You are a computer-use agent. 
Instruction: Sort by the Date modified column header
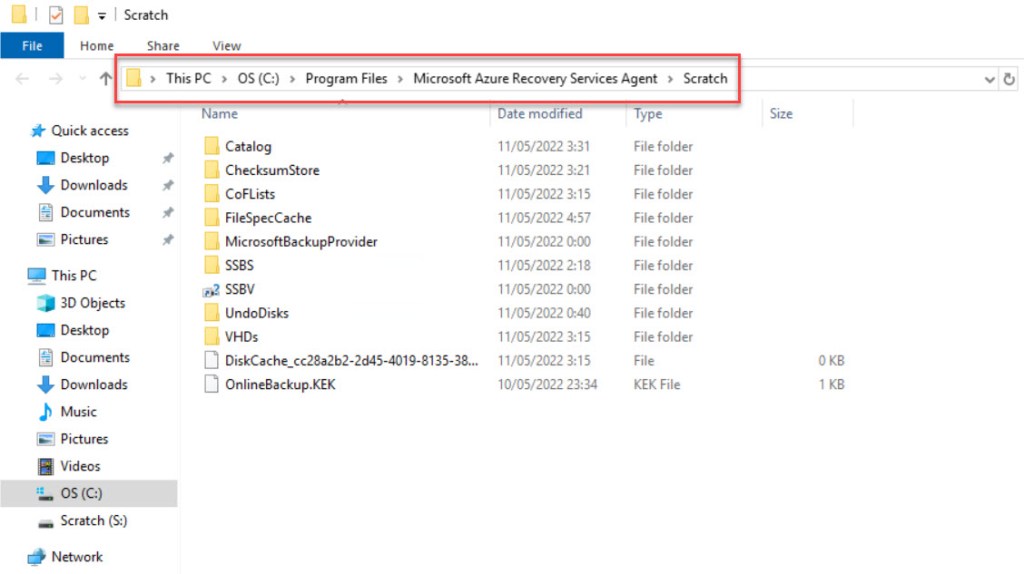tap(540, 114)
